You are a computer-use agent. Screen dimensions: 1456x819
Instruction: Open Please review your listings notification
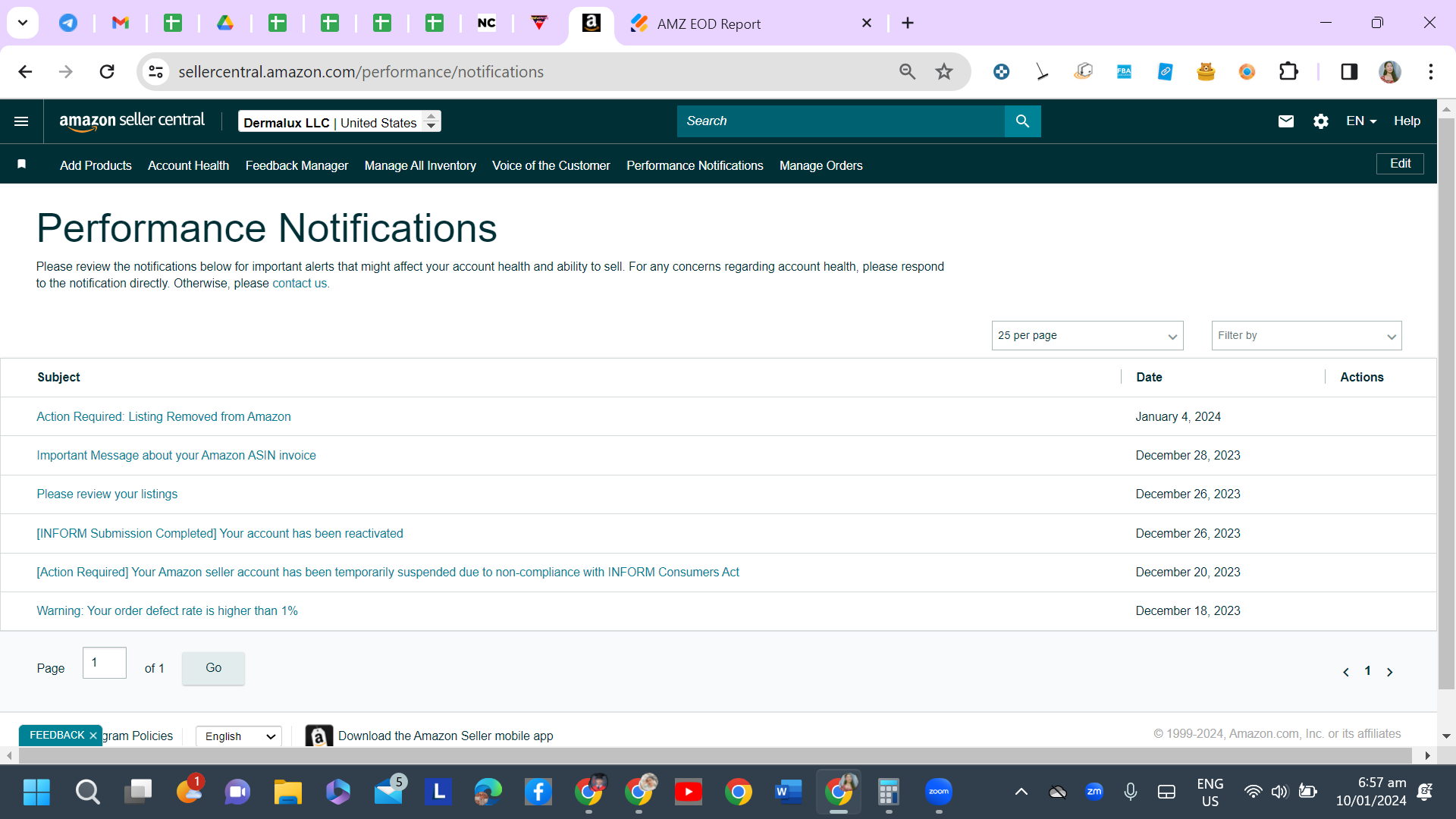(107, 494)
